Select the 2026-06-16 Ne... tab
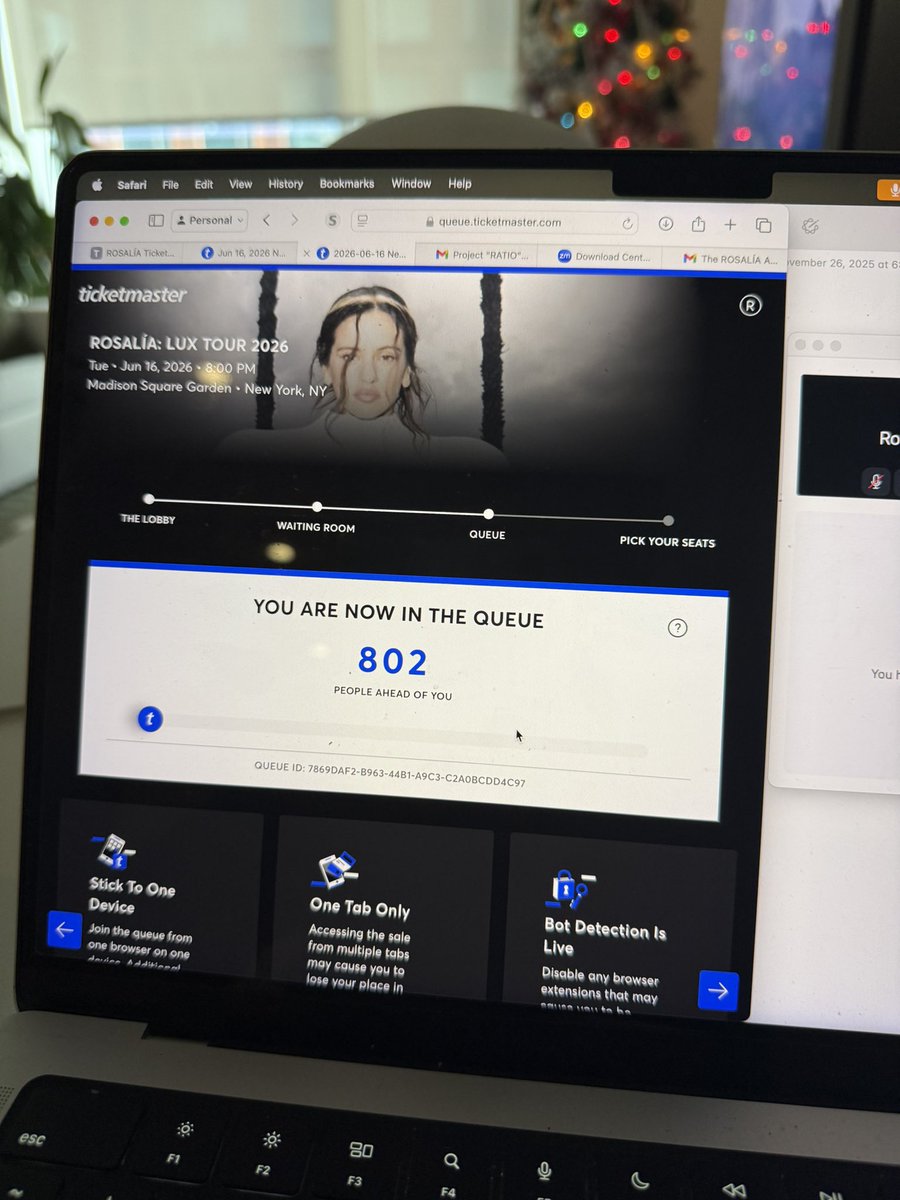900x1200 pixels. coord(362,255)
